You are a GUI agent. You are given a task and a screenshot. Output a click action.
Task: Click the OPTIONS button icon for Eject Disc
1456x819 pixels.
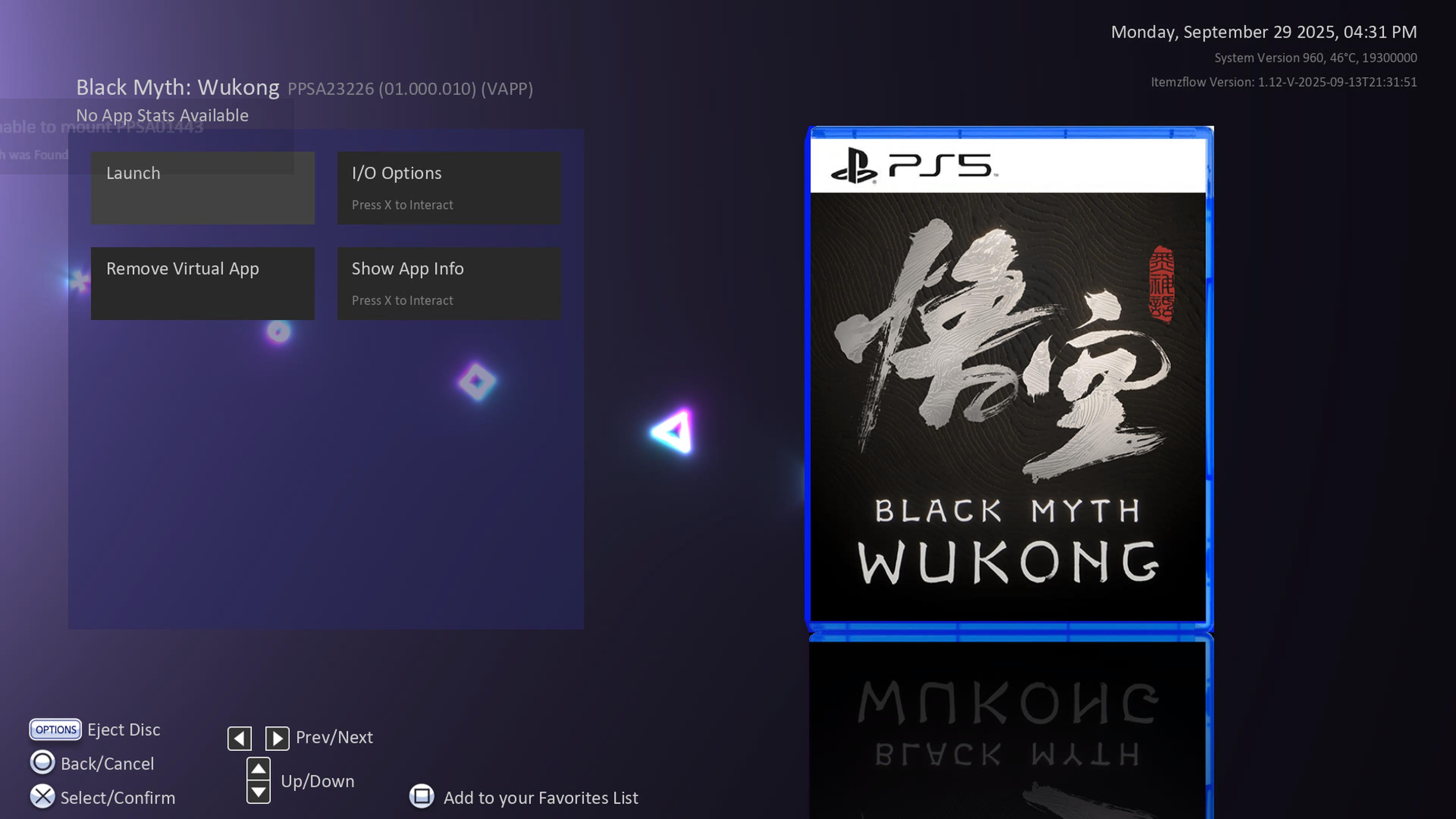coord(55,729)
